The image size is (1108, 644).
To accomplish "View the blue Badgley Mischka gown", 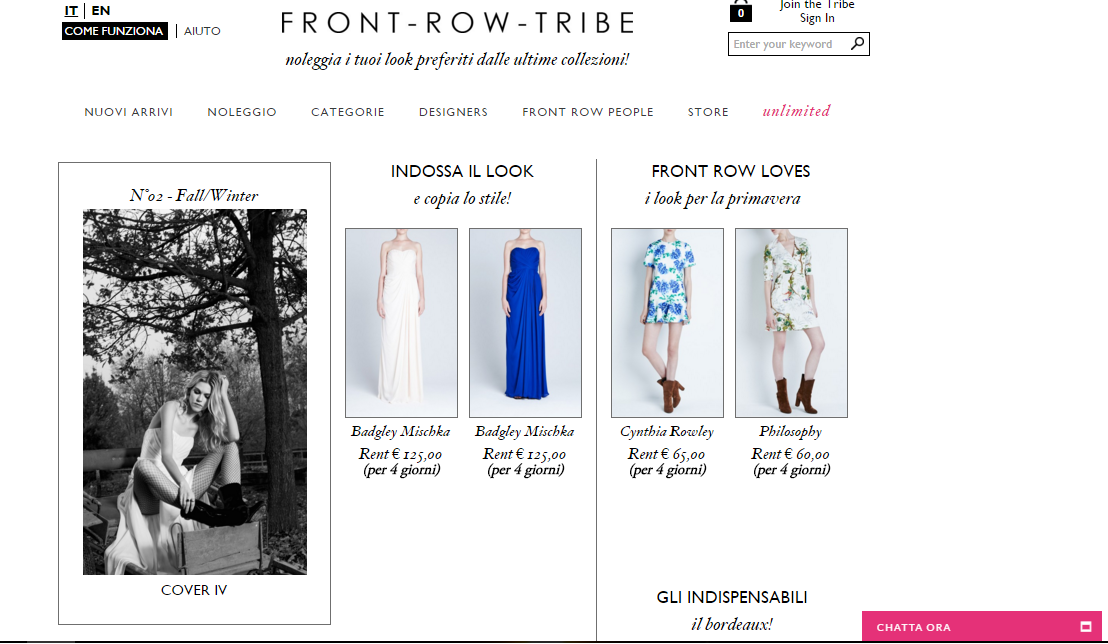I will coord(525,322).
